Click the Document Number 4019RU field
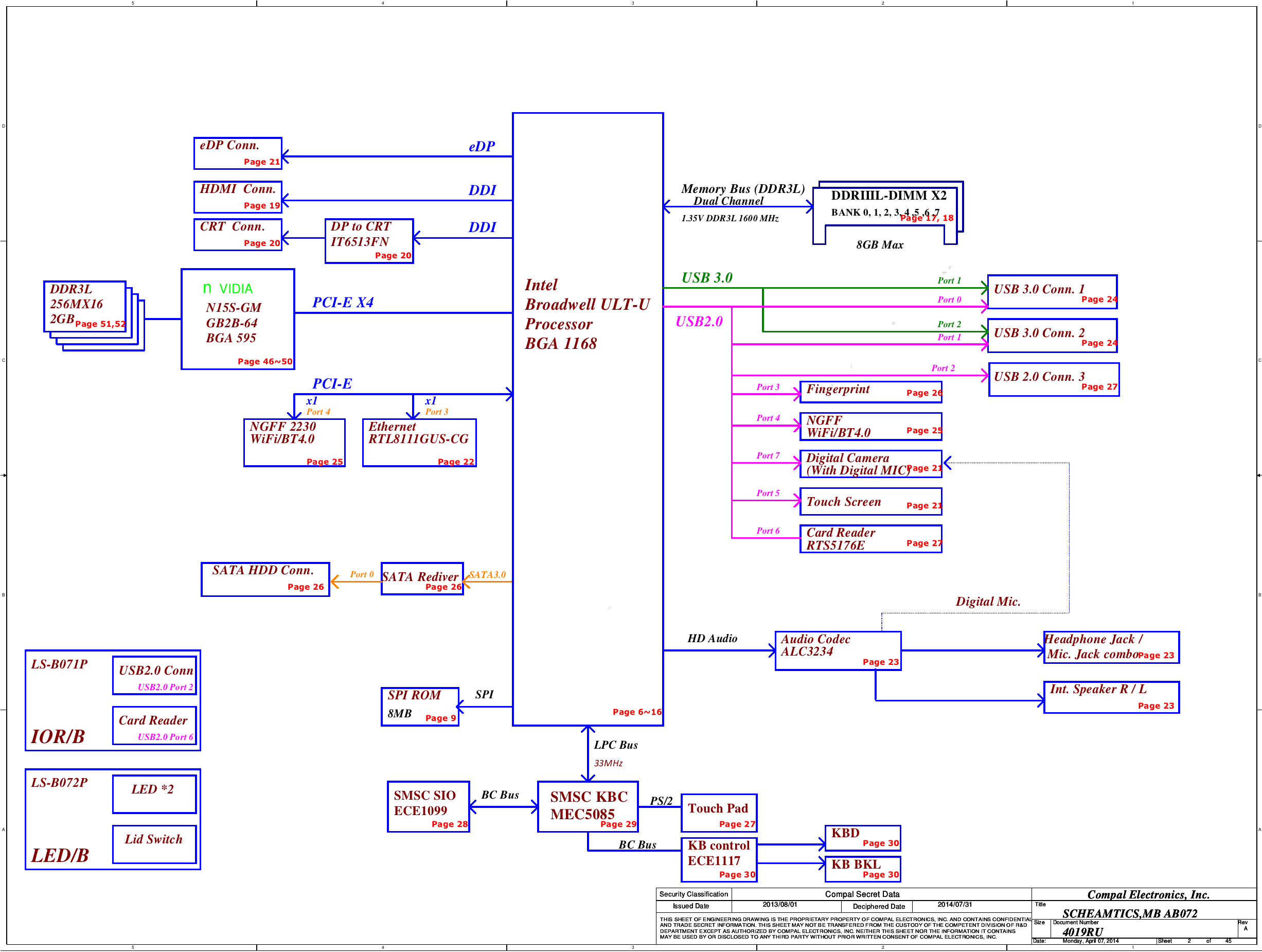 1082,931
